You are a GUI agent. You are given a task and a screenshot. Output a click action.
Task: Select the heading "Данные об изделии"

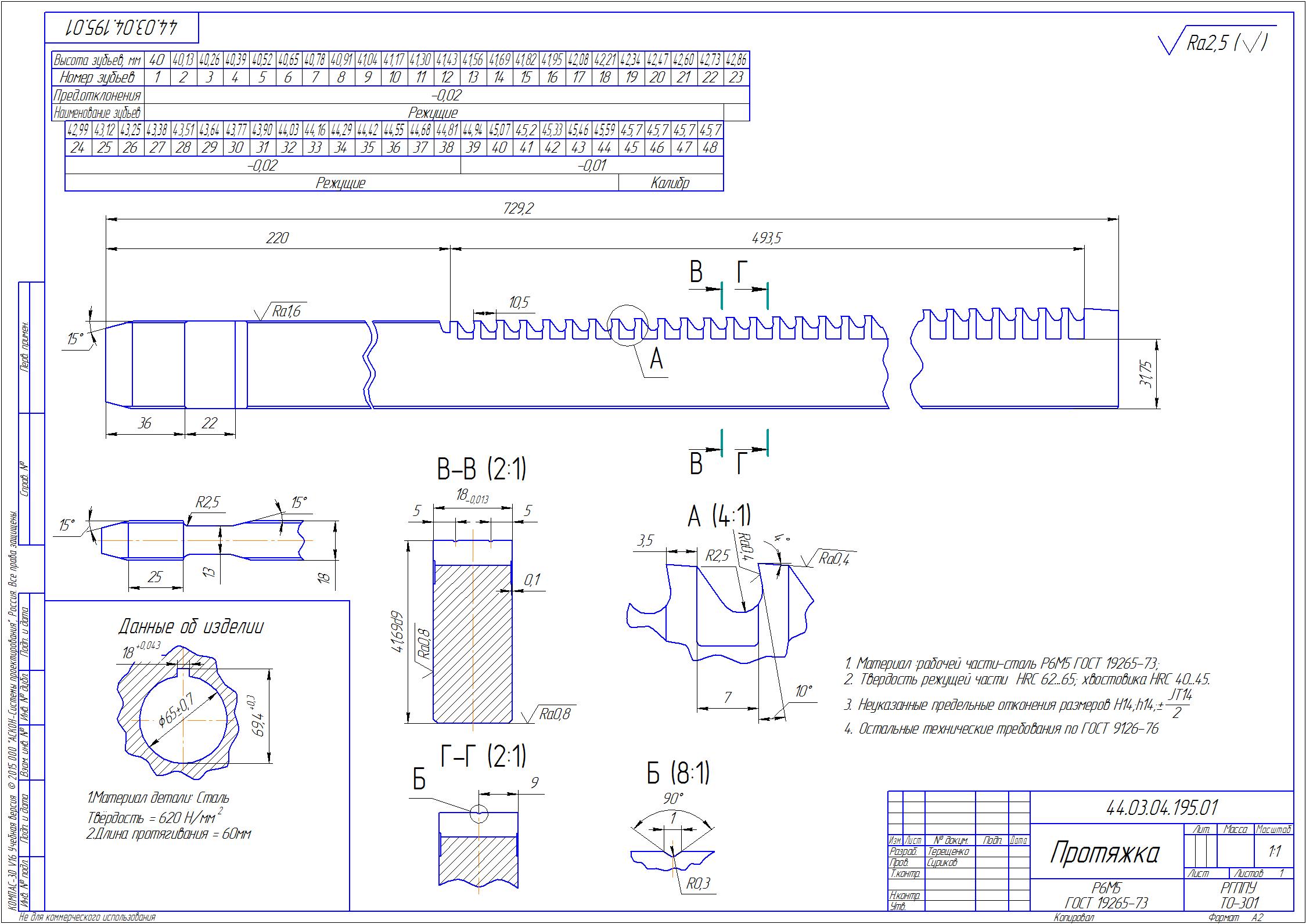(191, 627)
